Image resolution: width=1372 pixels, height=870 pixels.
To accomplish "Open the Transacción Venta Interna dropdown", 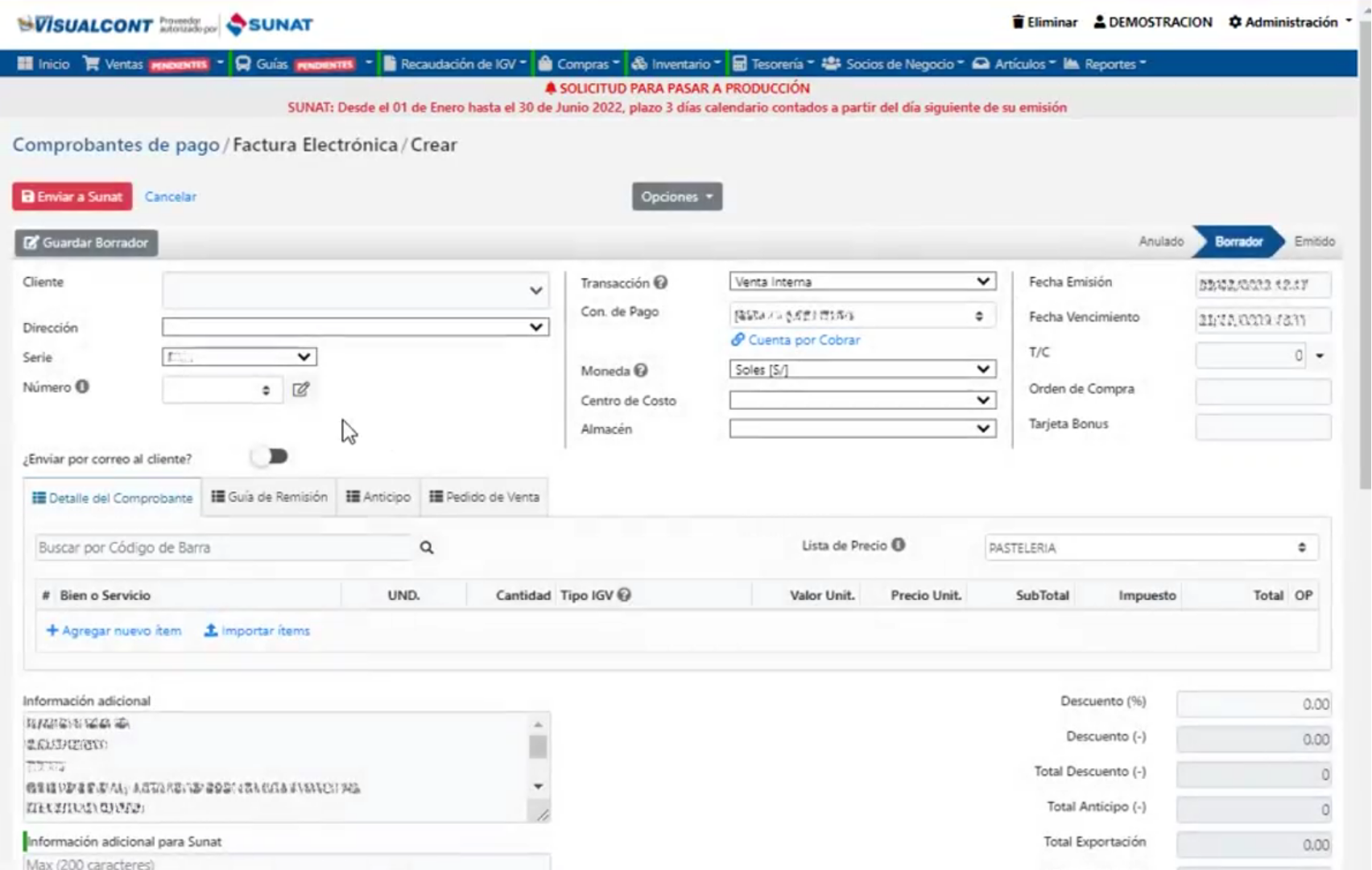I will 862,281.
